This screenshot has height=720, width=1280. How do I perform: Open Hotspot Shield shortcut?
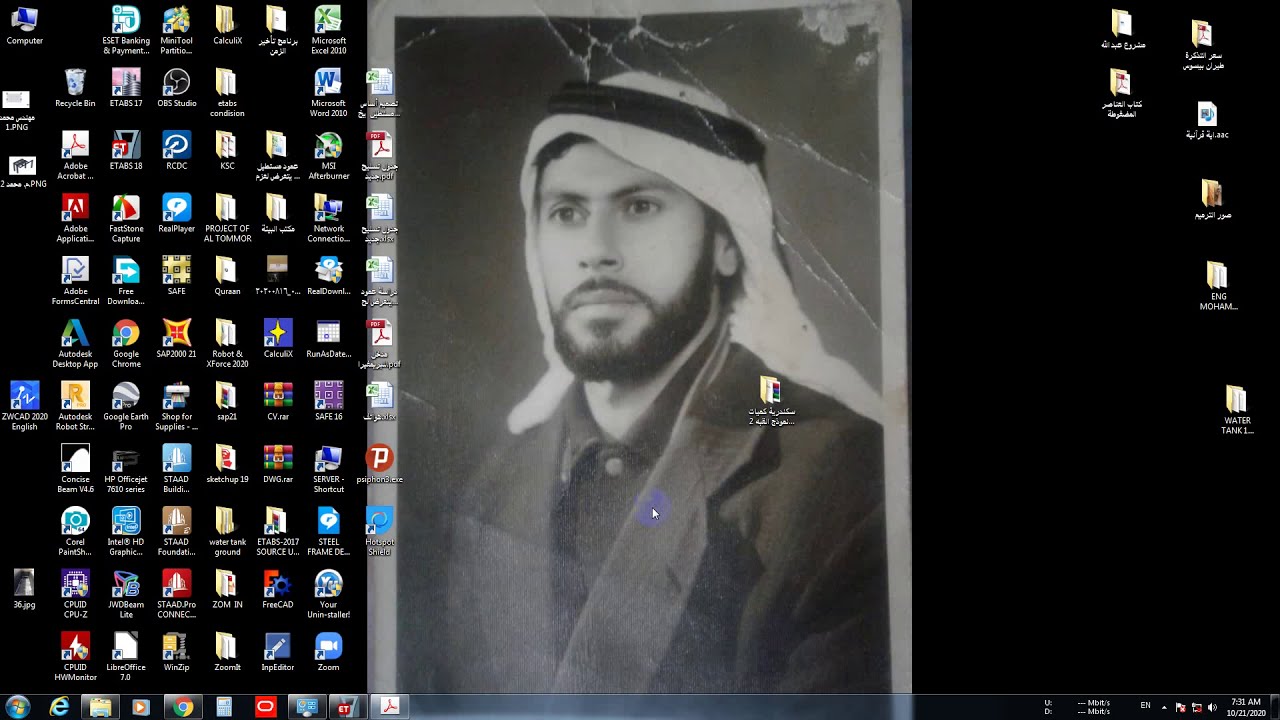(x=379, y=533)
